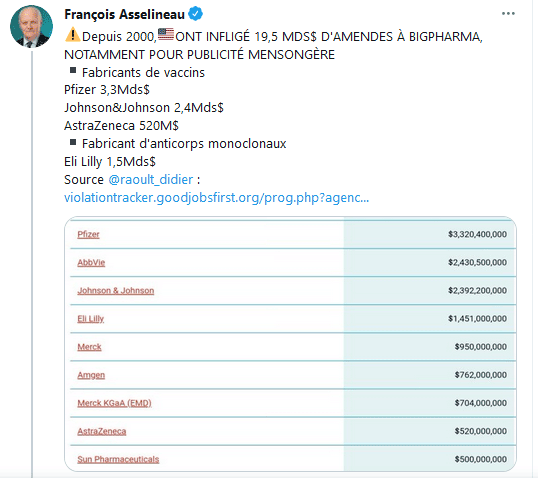The height and width of the screenshot is (478, 538).
Task: Click the US flag emoji
Action: [166, 34]
